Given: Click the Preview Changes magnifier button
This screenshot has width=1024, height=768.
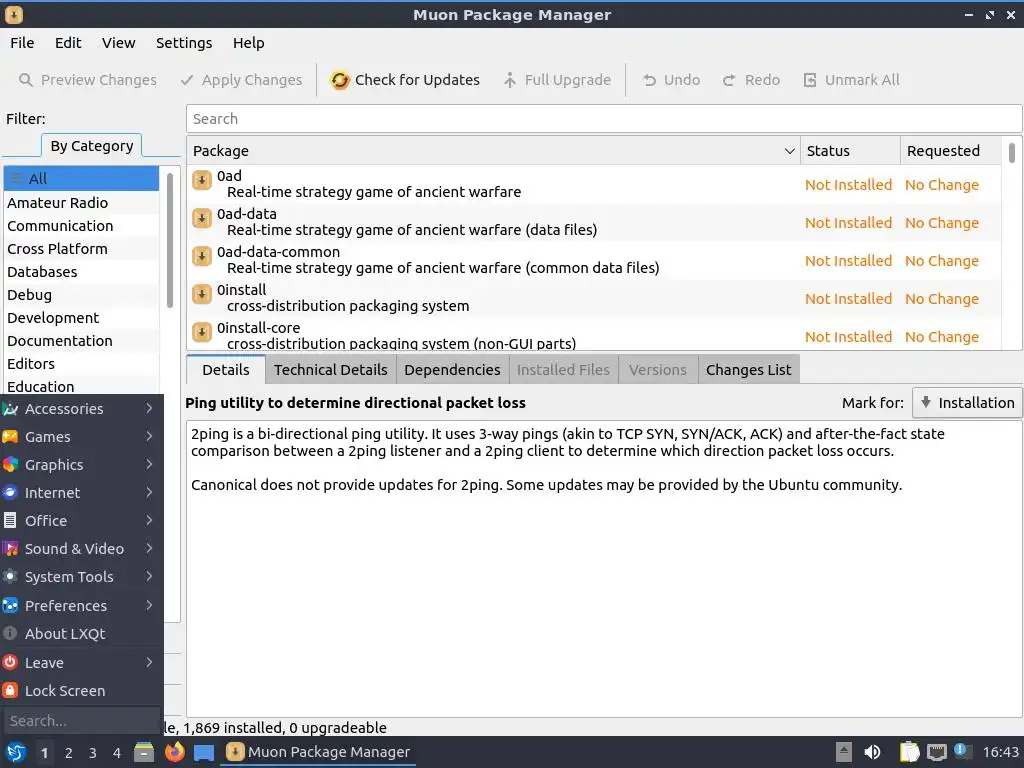Looking at the screenshot, I should tap(88, 80).
